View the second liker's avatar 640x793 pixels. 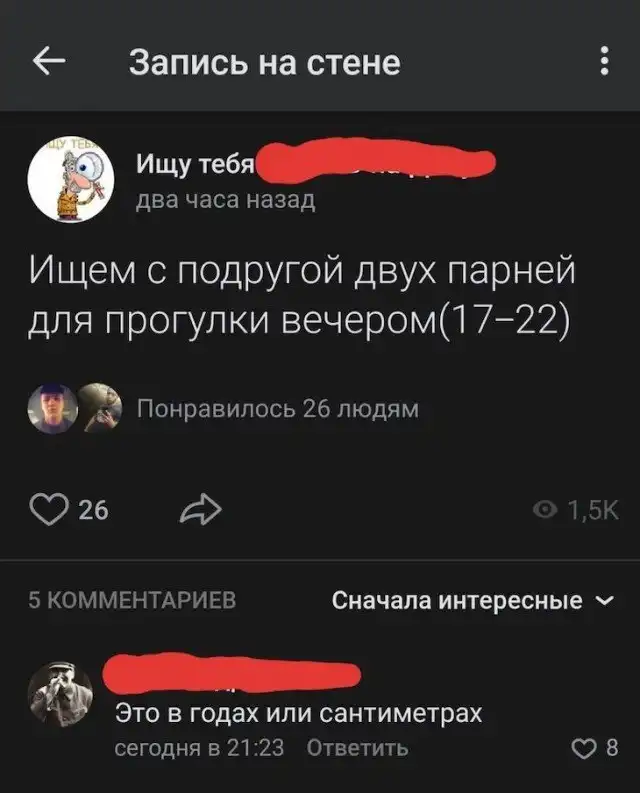point(101,408)
